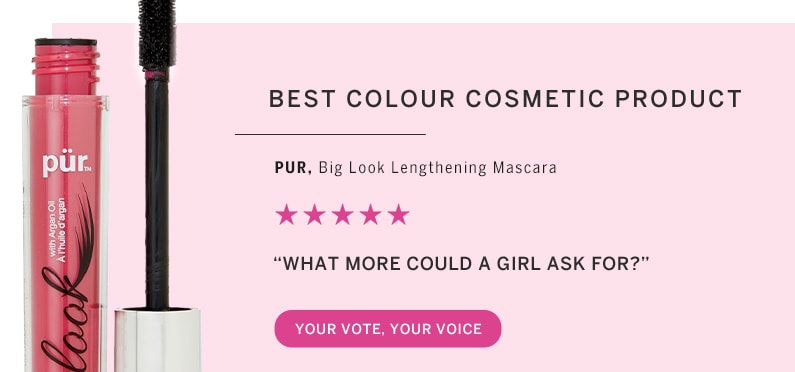Screen dimensions: 795x372
Task: Open the PUR brand name link
Action: [x=293, y=168]
